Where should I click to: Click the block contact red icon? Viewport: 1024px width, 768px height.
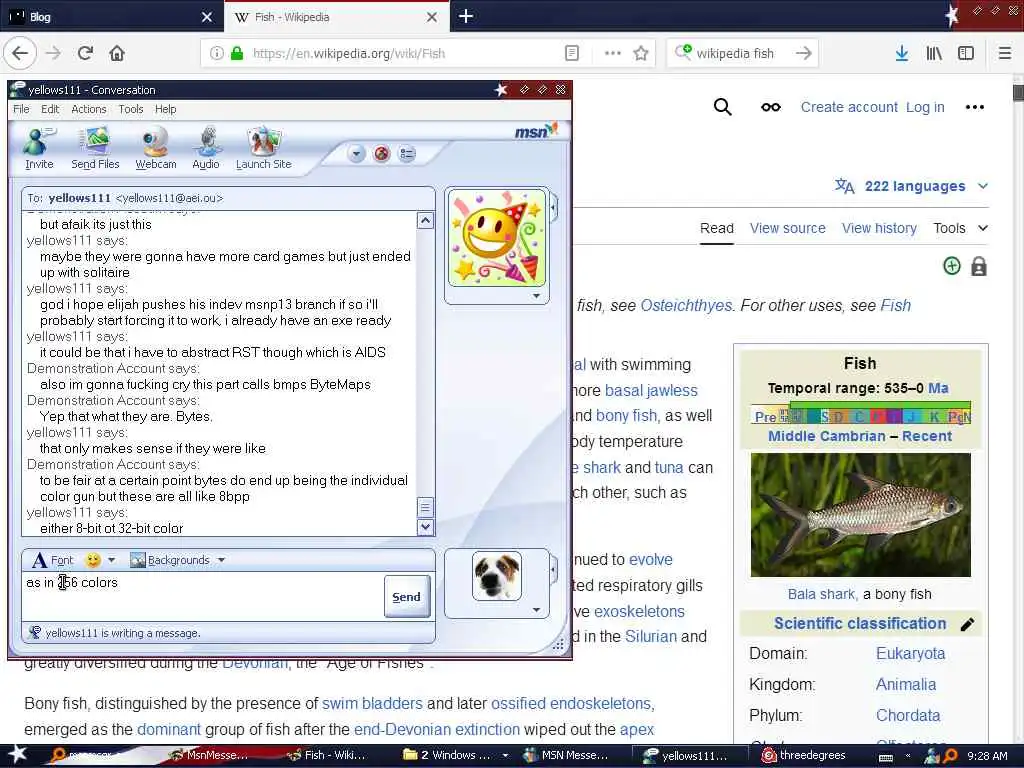click(x=381, y=154)
